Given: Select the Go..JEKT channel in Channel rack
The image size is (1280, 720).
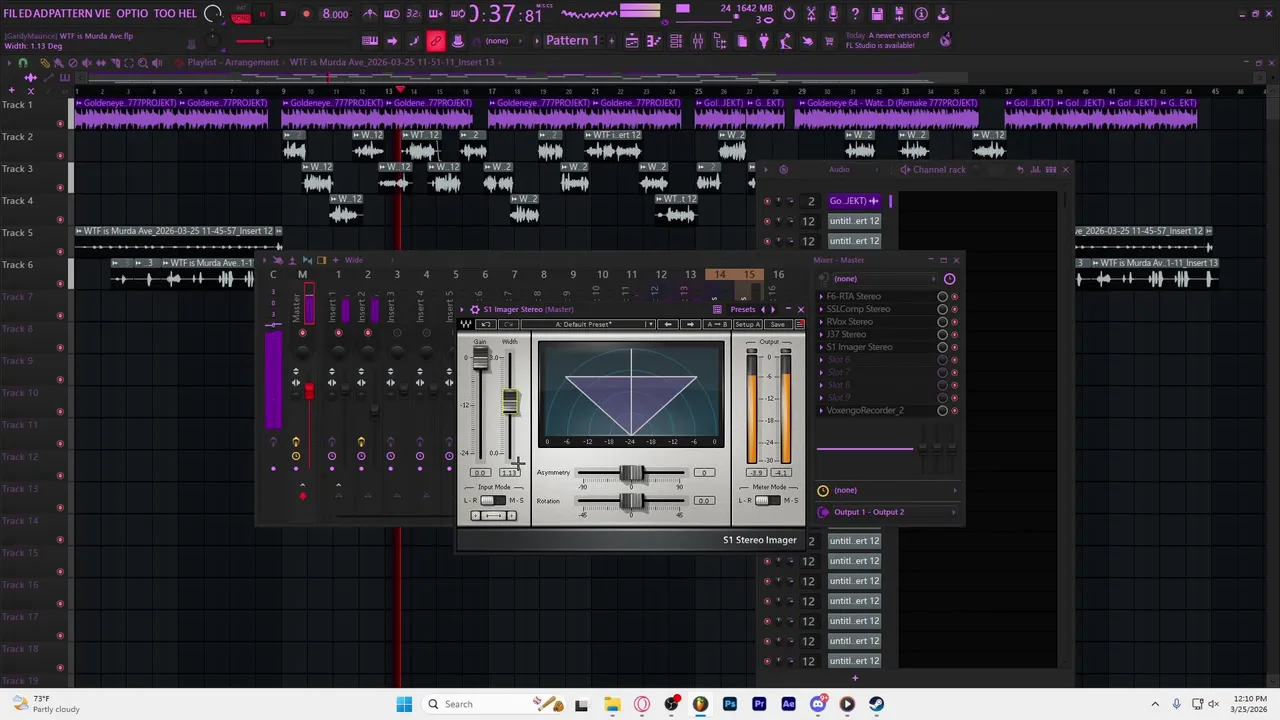Looking at the screenshot, I should tap(854, 201).
